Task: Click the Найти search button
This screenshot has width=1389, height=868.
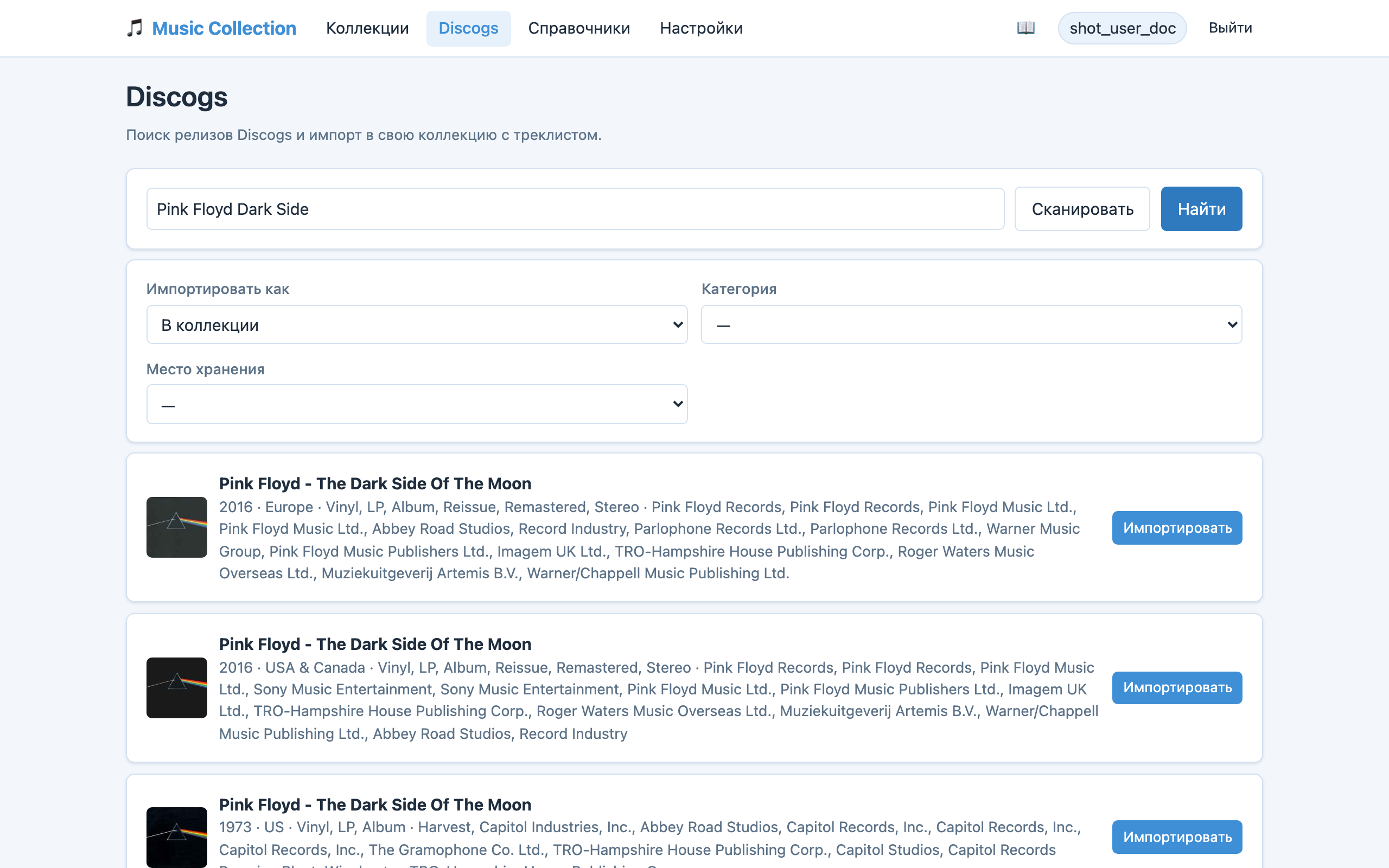Action: [x=1201, y=209]
